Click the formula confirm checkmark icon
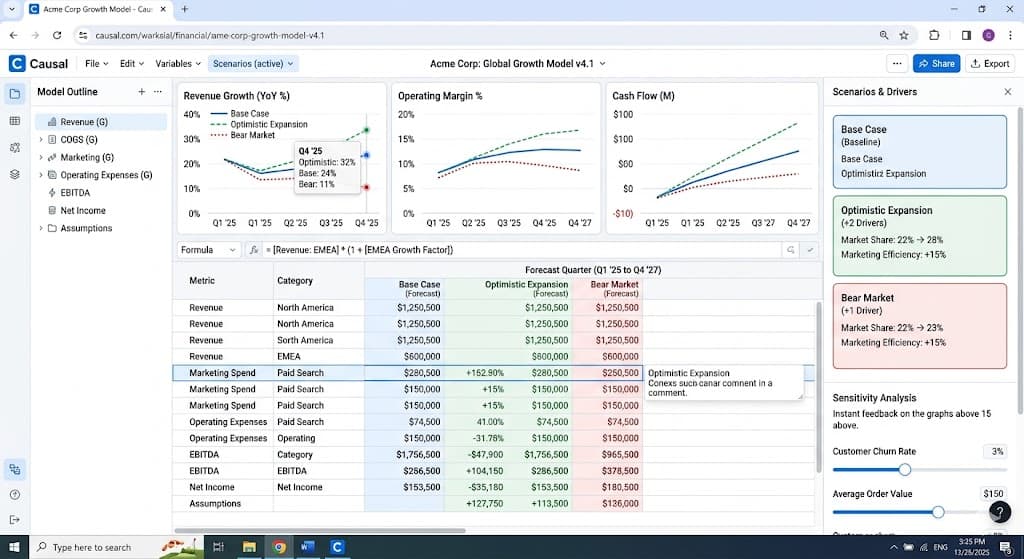Screen dimensions: 1024x559 [810, 250]
